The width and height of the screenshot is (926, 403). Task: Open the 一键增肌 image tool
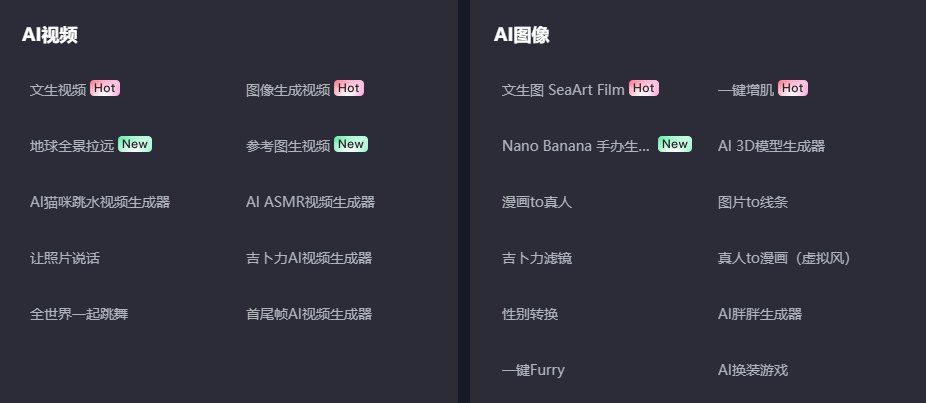[746, 90]
